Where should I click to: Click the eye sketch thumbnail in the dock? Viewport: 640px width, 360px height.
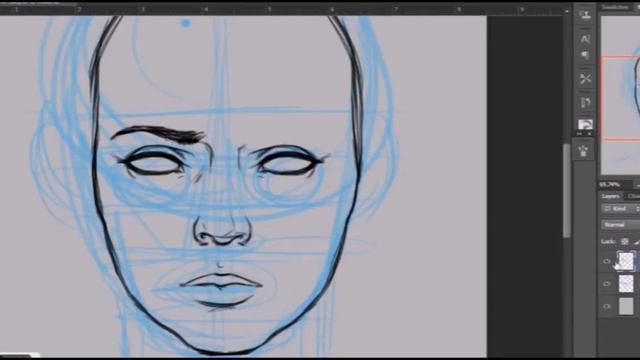coord(585,124)
